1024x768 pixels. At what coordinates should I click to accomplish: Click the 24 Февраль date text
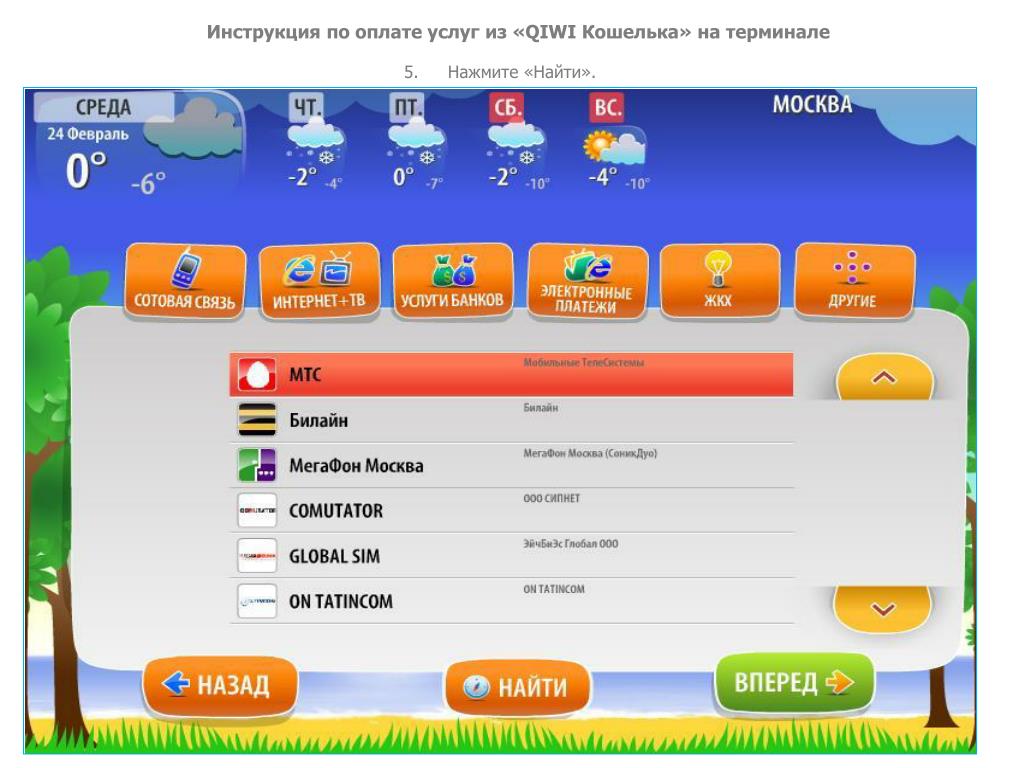[88, 134]
